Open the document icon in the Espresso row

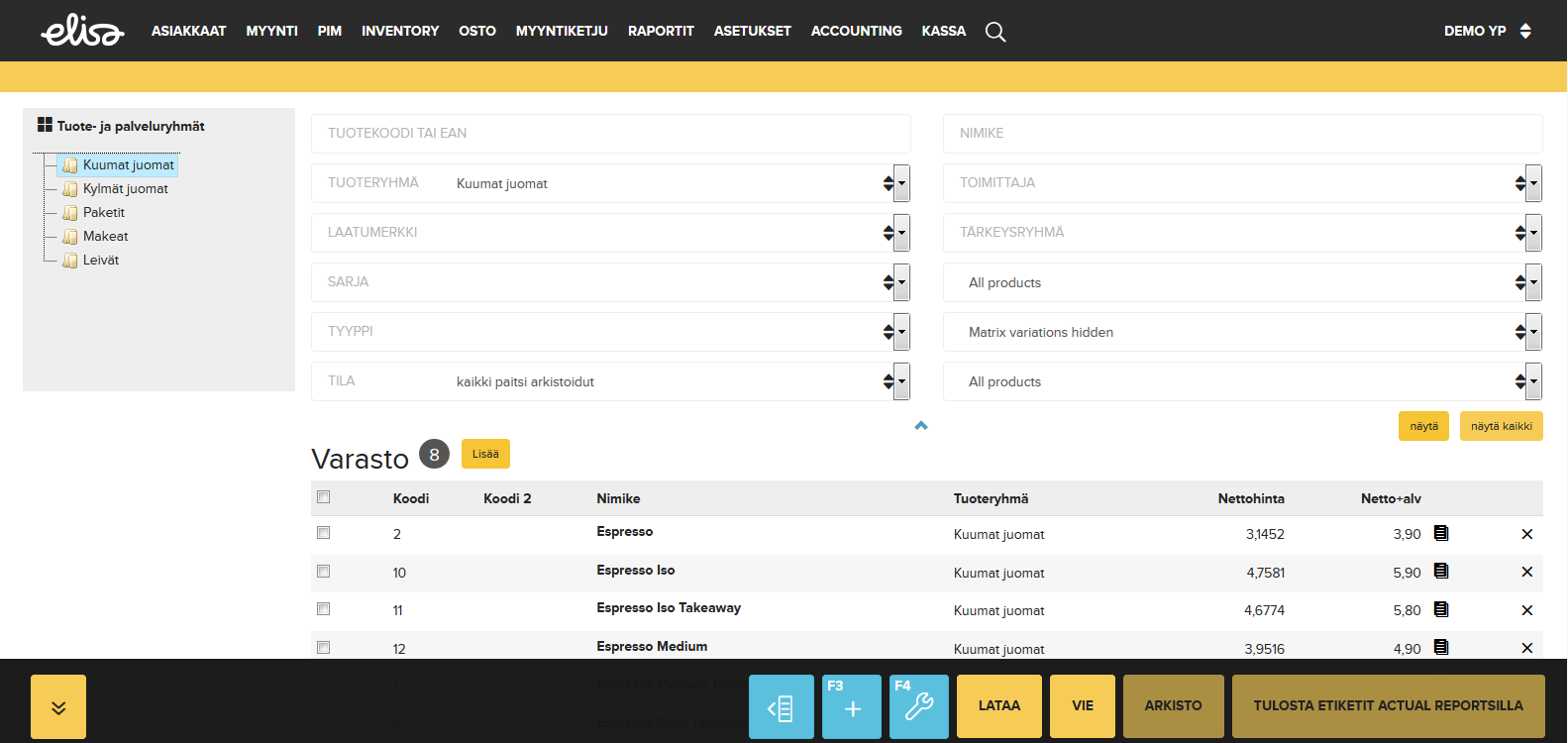click(1441, 533)
